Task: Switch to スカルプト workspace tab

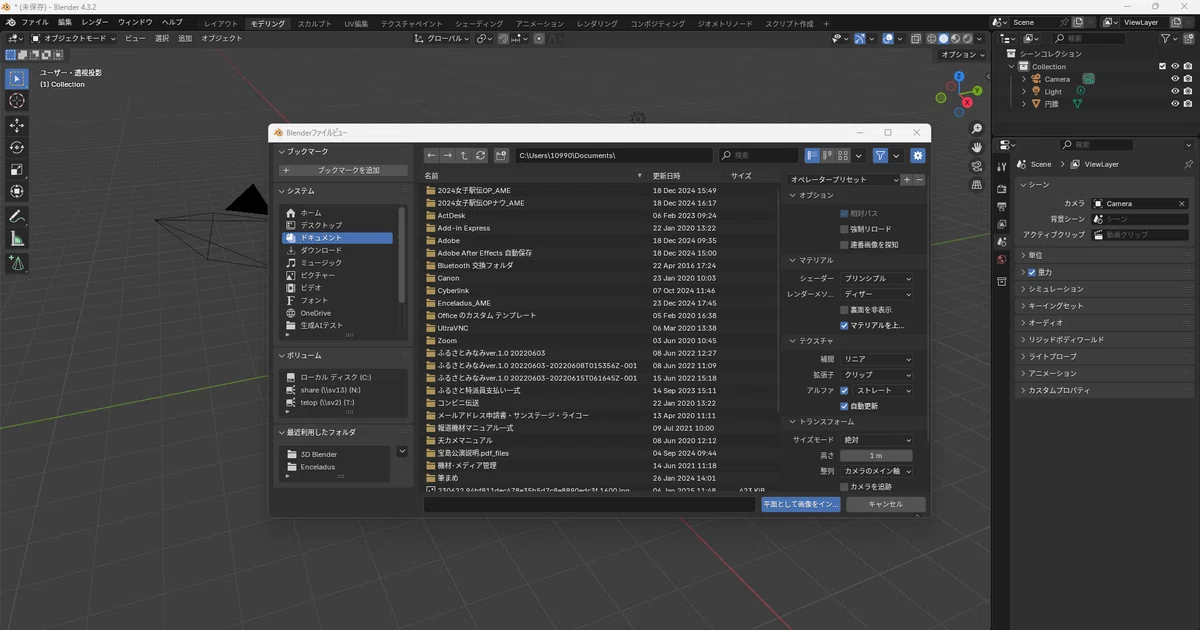Action: [x=315, y=23]
